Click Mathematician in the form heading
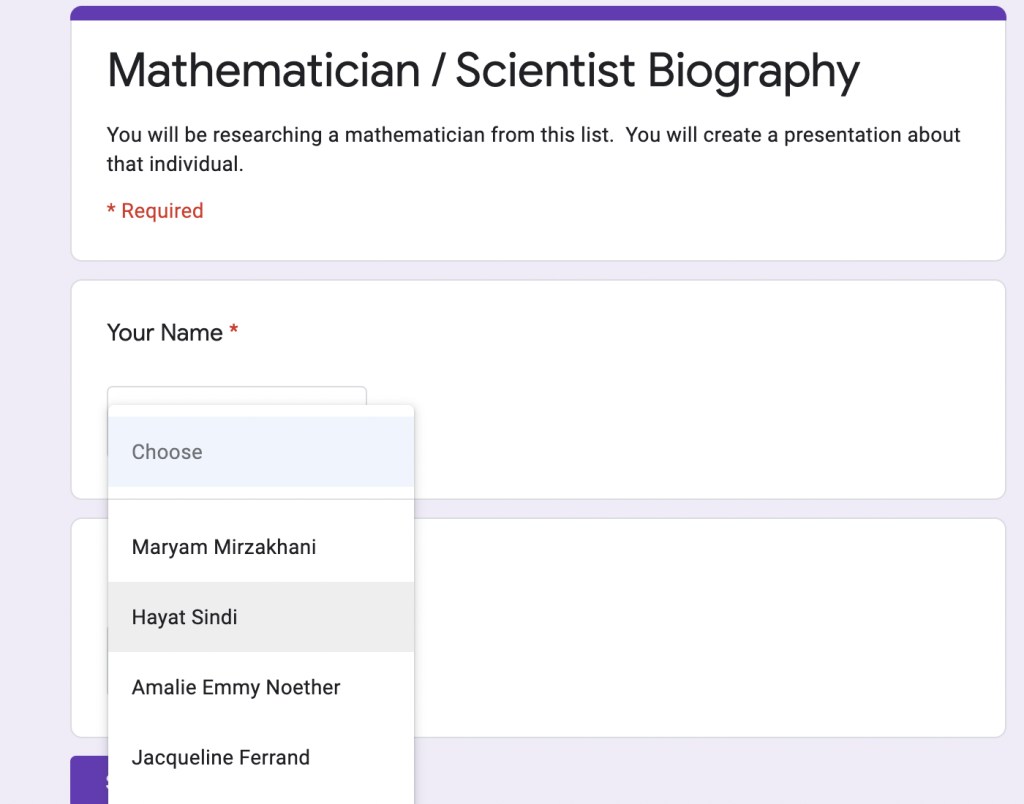The width and height of the screenshot is (1024, 804). pyautogui.click(x=264, y=71)
